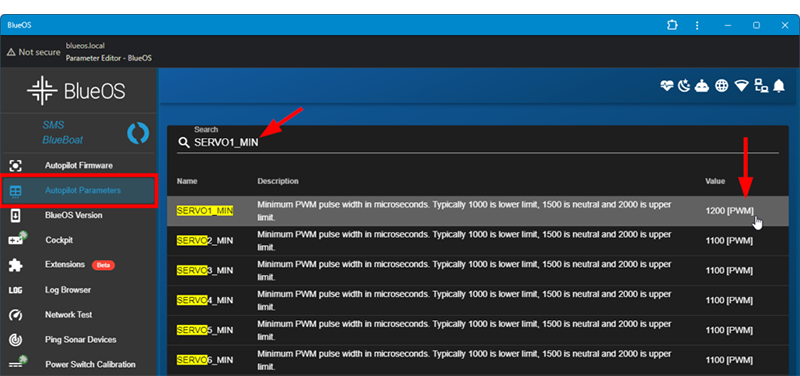Click the blueos.local address text
The height and width of the screenshot is (376, 800).
85,46
